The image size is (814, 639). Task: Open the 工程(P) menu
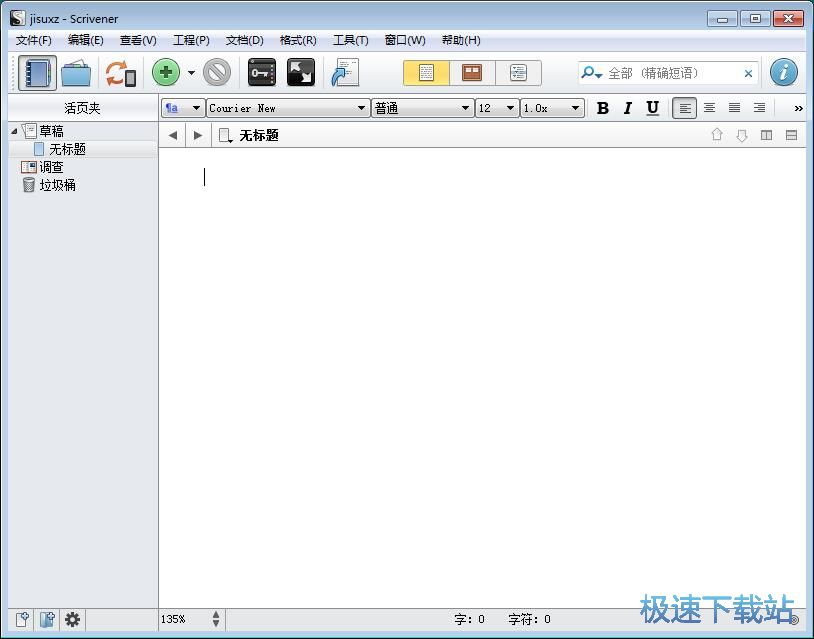point(191,40)
